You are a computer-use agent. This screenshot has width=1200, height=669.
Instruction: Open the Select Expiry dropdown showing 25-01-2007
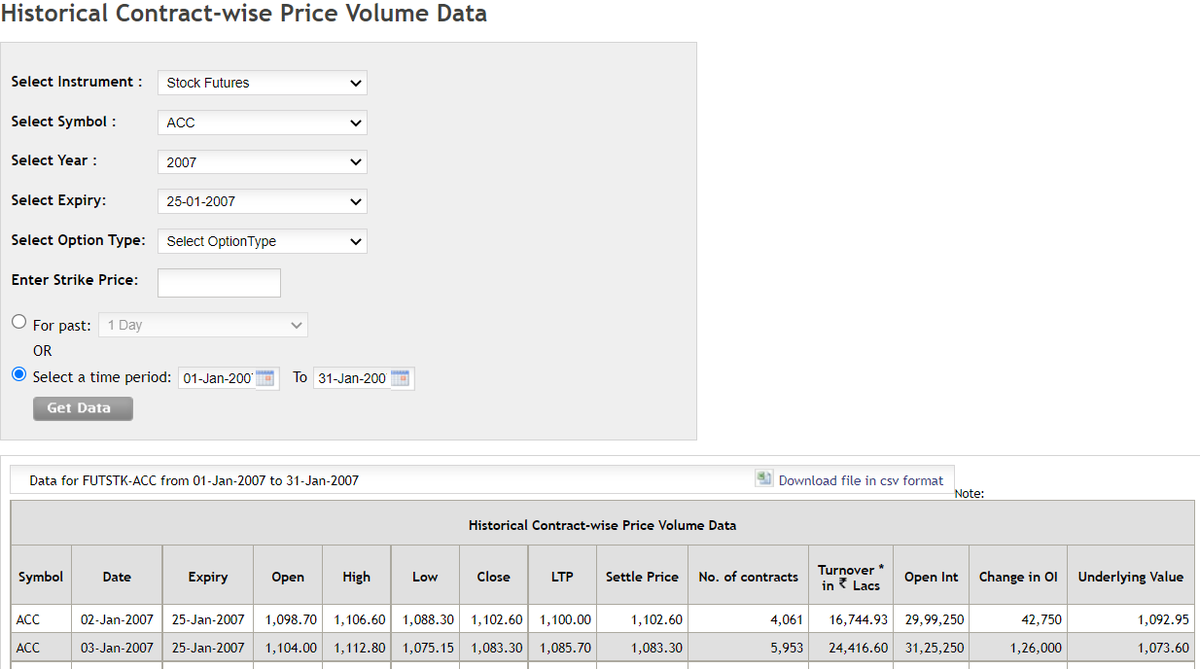click(x=262, y=201)
